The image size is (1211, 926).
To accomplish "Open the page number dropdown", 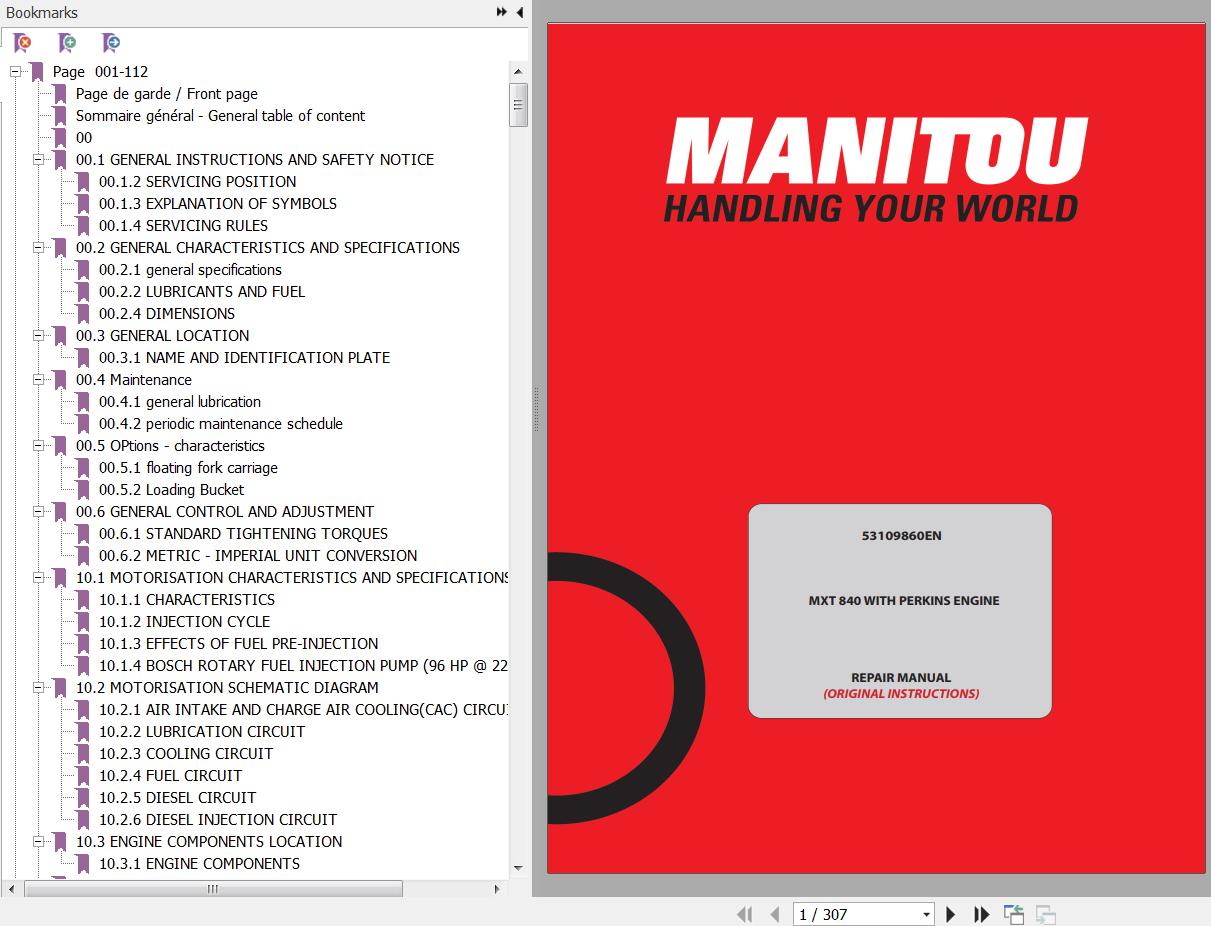I will [x=926, y=915].
